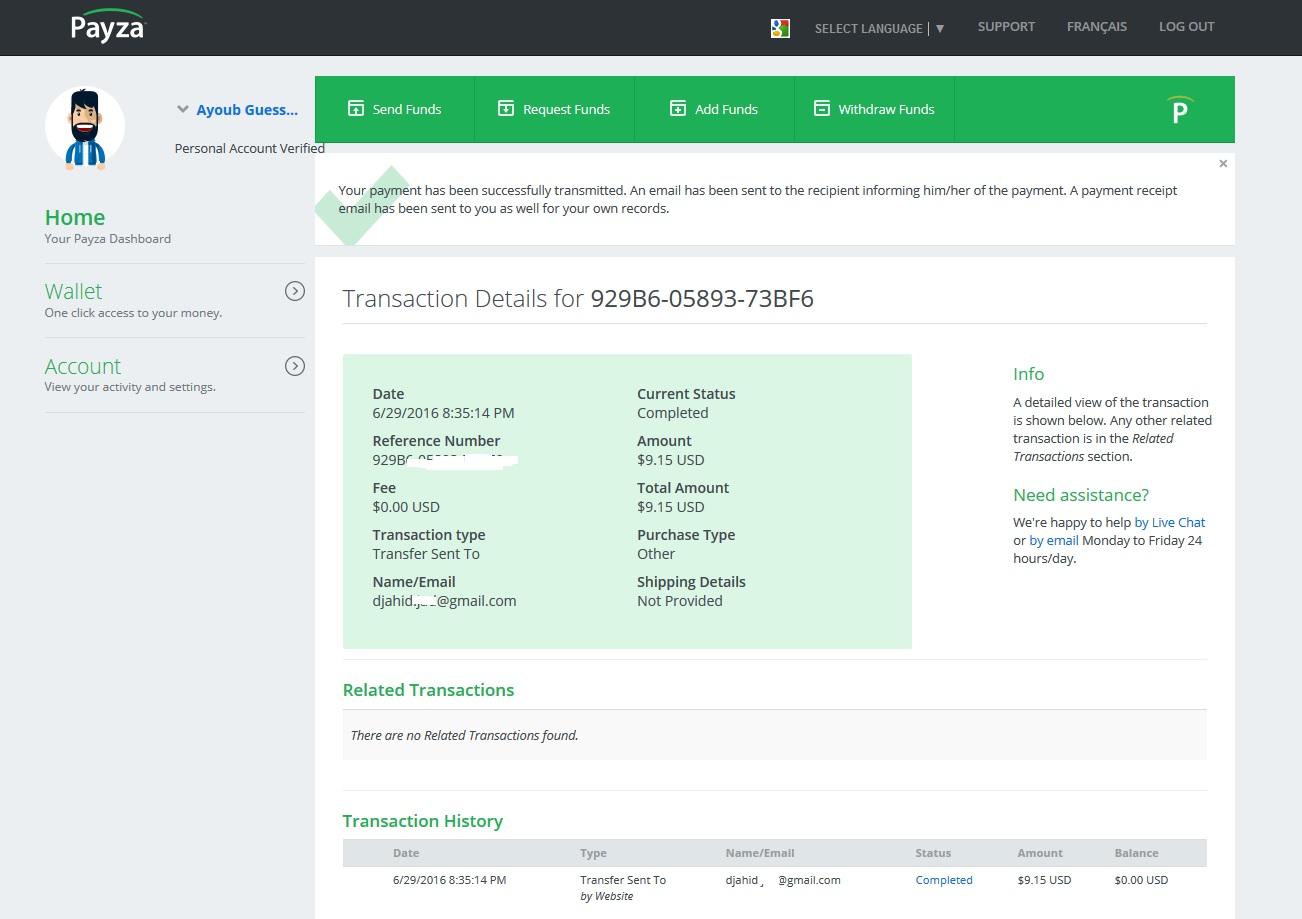Click the Ayoub Guess... account name
The width and height of the screenshot is (1302, 919).
pos(247,110)
